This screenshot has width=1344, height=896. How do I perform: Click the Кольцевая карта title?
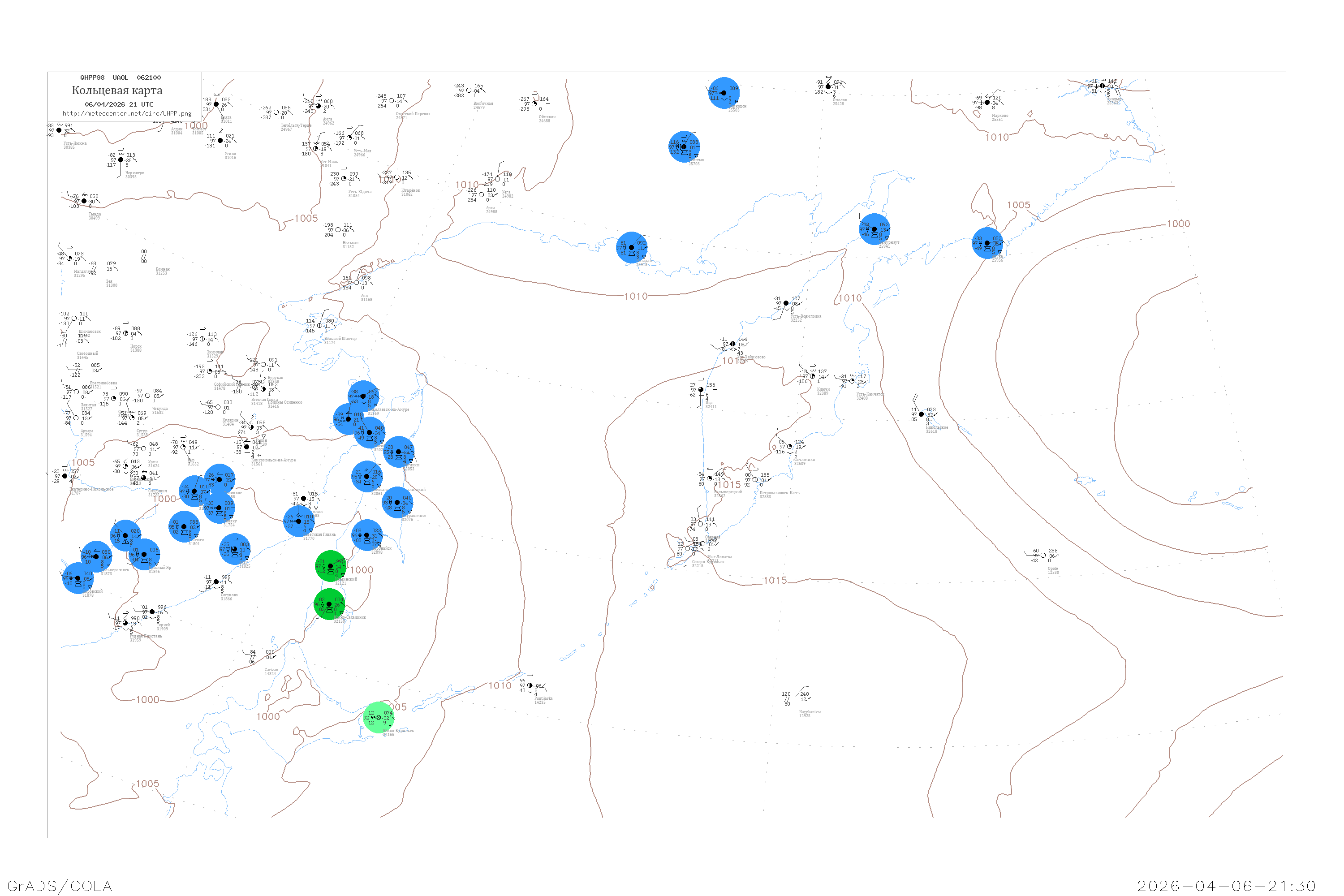pos(117,90)
